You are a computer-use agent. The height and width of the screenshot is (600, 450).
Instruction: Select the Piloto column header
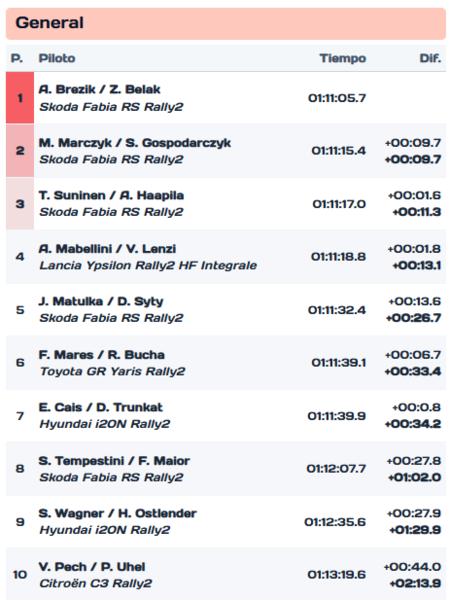(x=57, y=59)
